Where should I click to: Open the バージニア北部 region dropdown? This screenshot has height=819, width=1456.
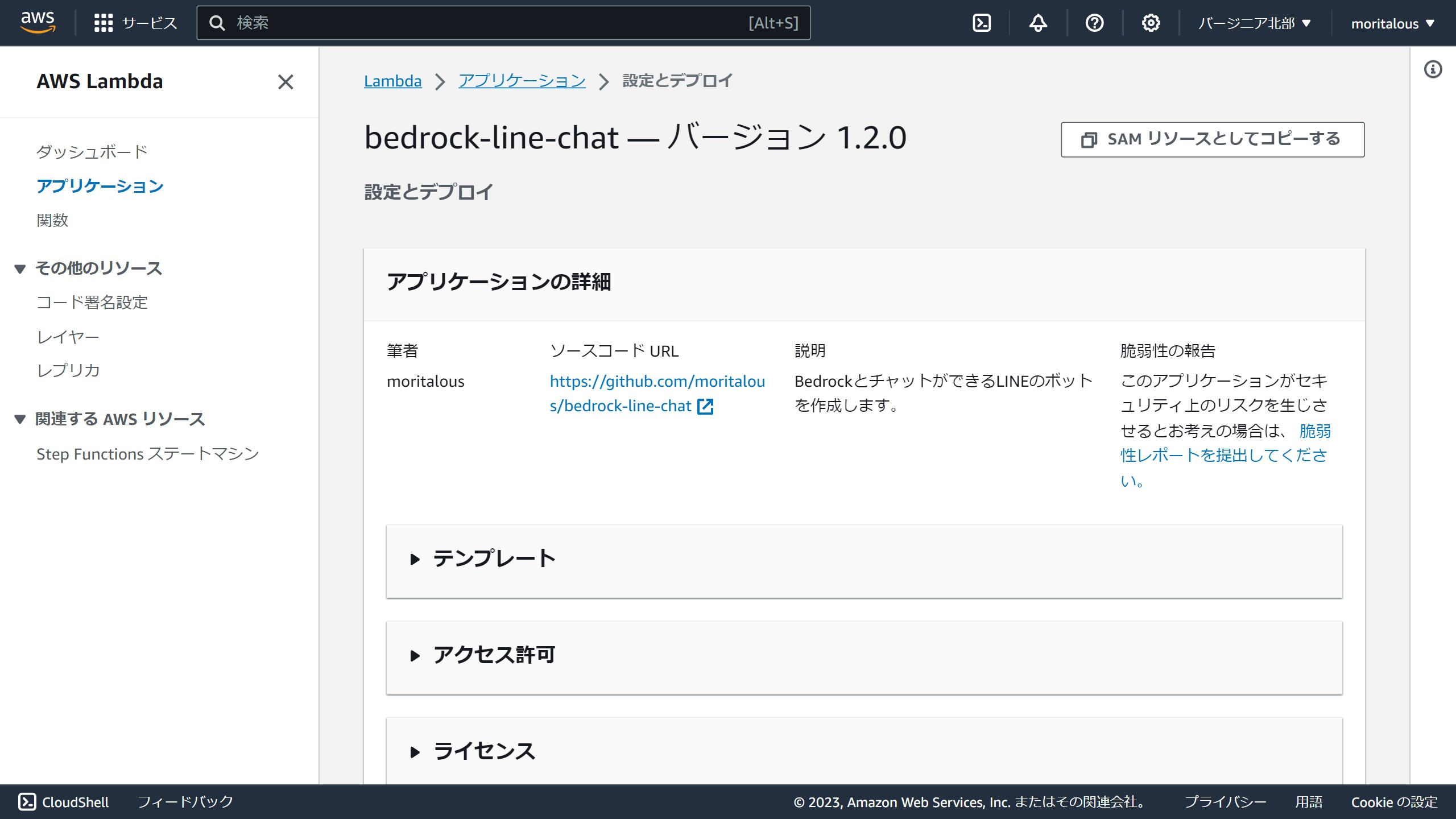1254,23
